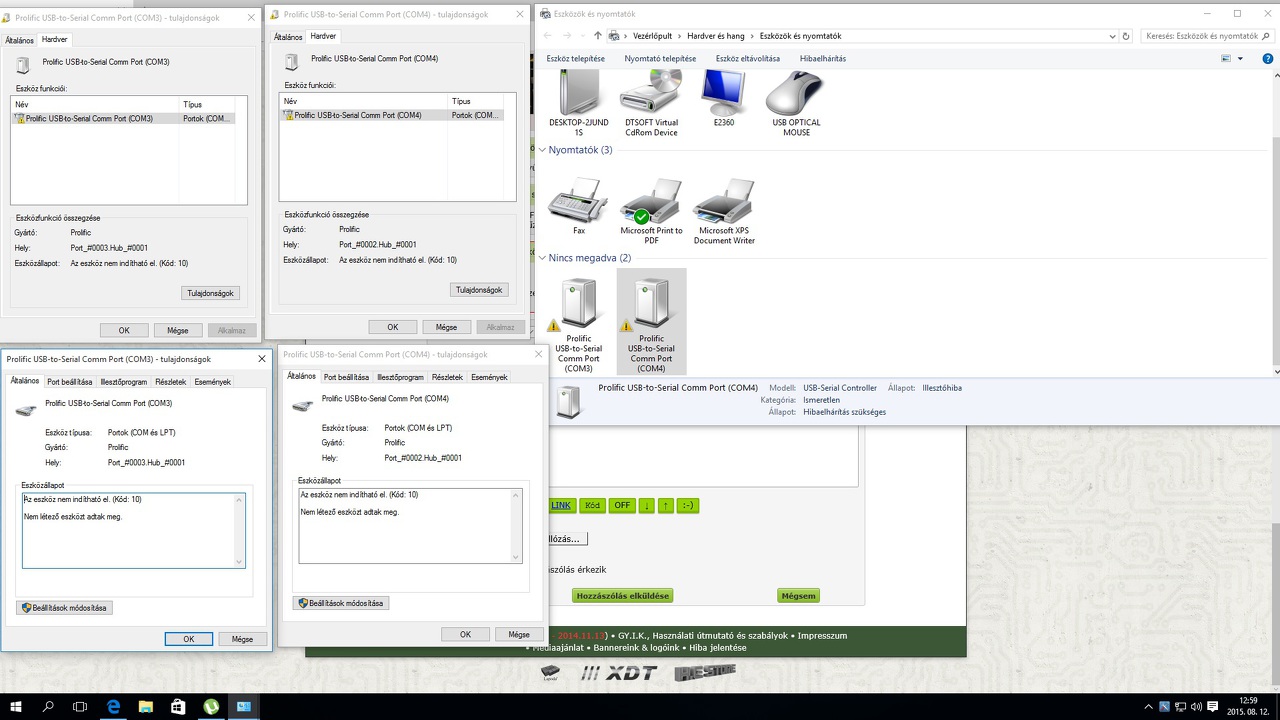Select Microsoft XPS Document Writer printer
This screenshot has height=720, width=1280.
[724, 212]
